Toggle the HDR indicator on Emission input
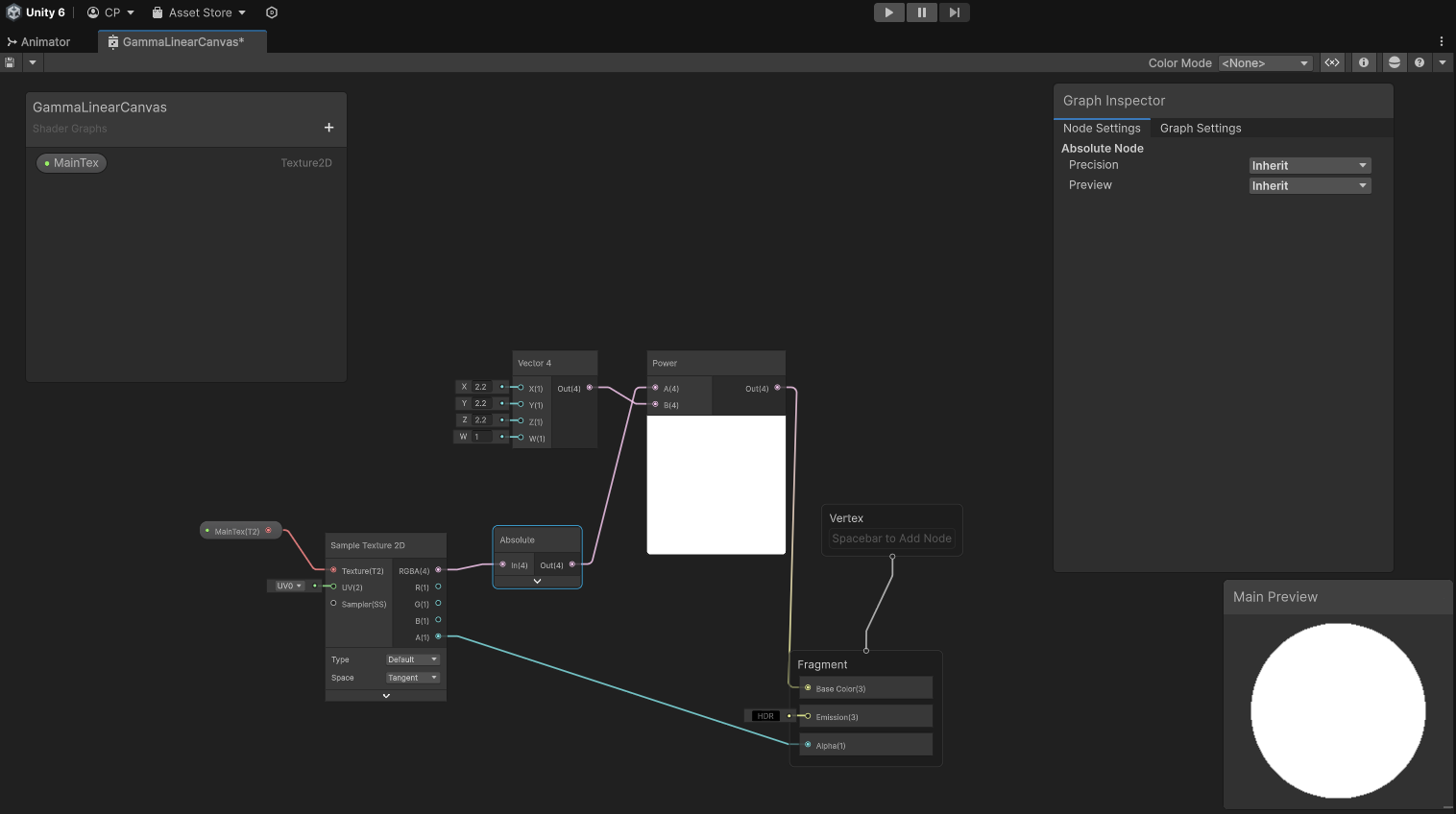Viewport: 1456px width, 814px height. [764, 715]
